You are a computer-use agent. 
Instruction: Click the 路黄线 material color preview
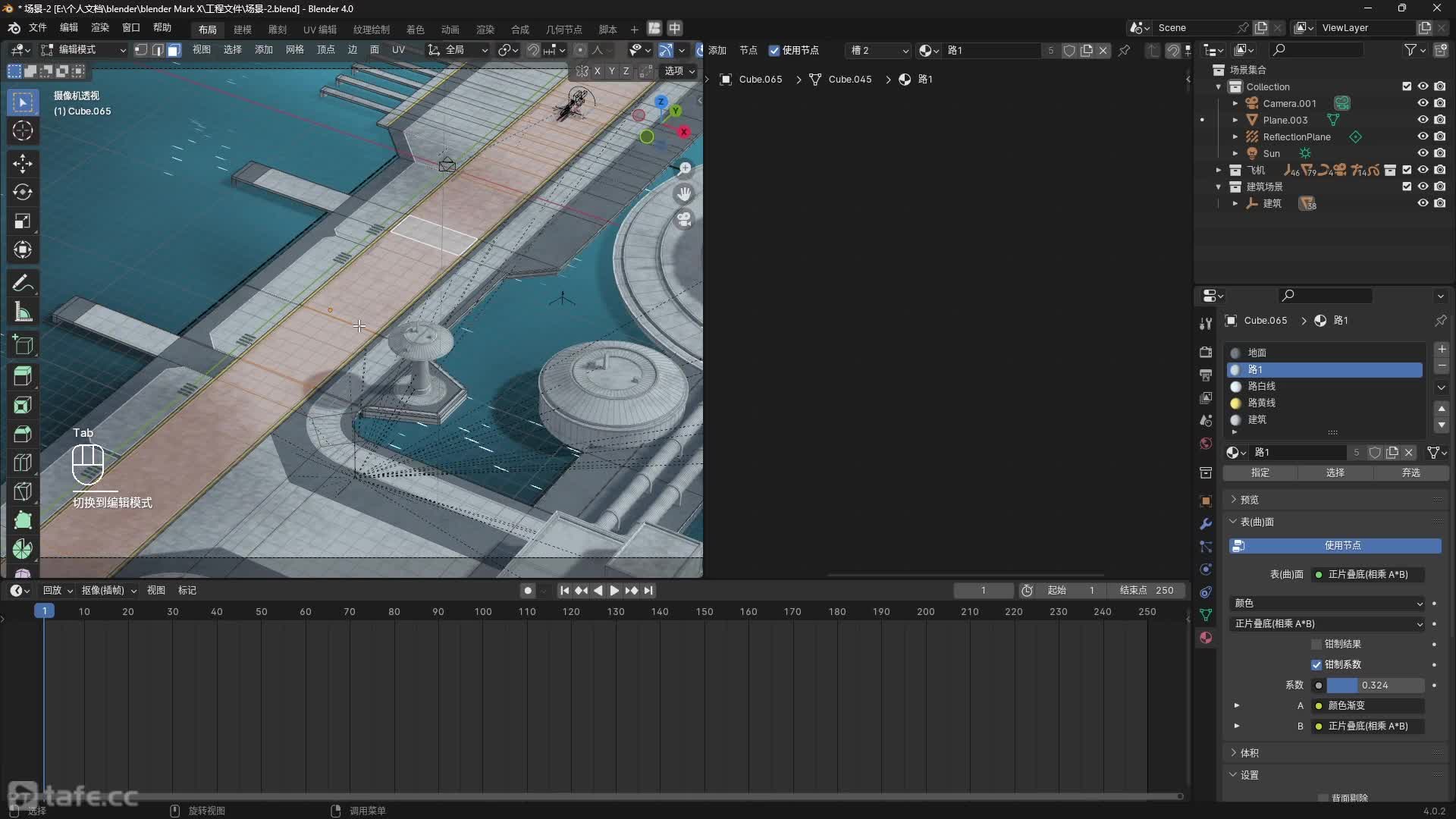pyautogui.click(x=1235, y=403)
